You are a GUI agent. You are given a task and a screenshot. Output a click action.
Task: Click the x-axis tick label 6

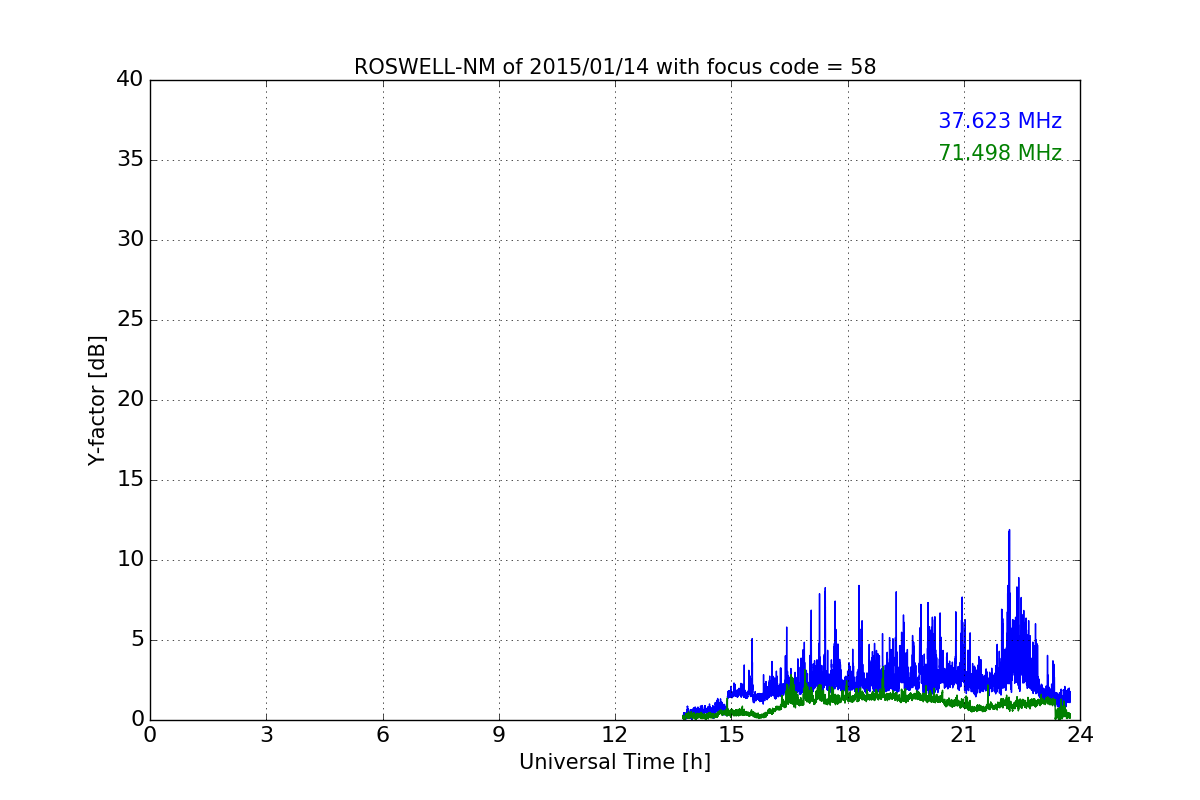pos(383,736)
